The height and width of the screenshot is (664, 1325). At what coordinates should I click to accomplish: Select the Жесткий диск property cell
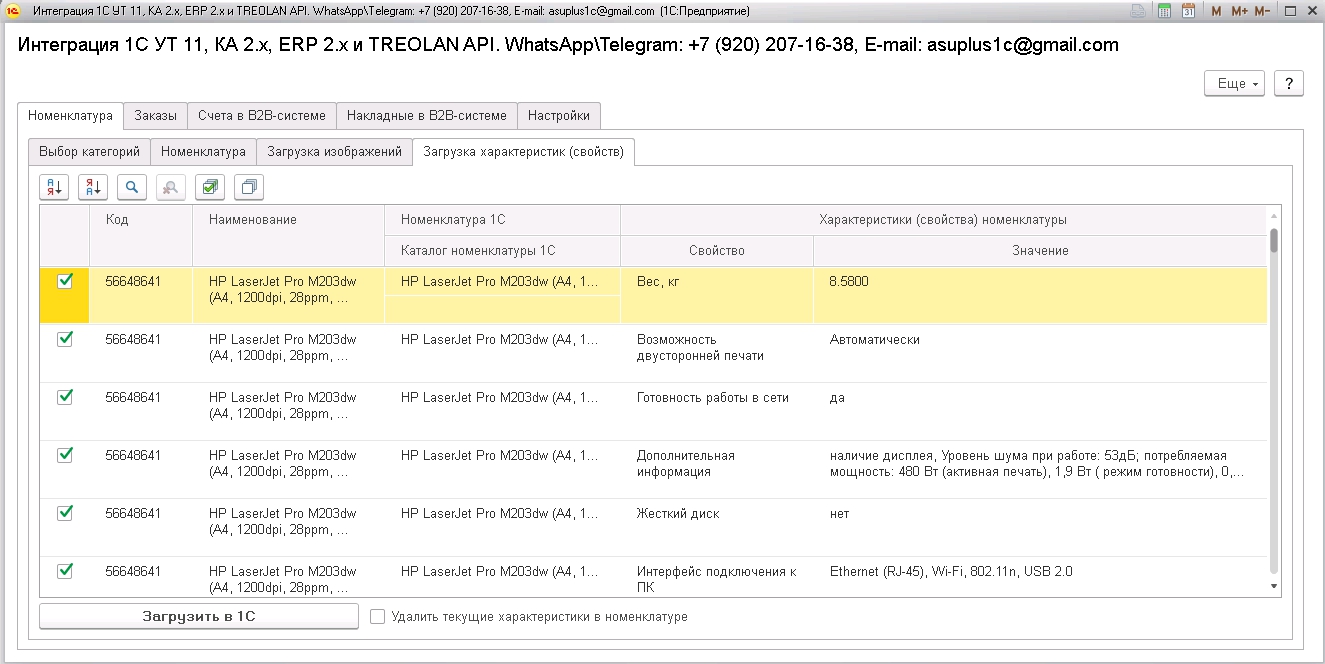point(717,527)
